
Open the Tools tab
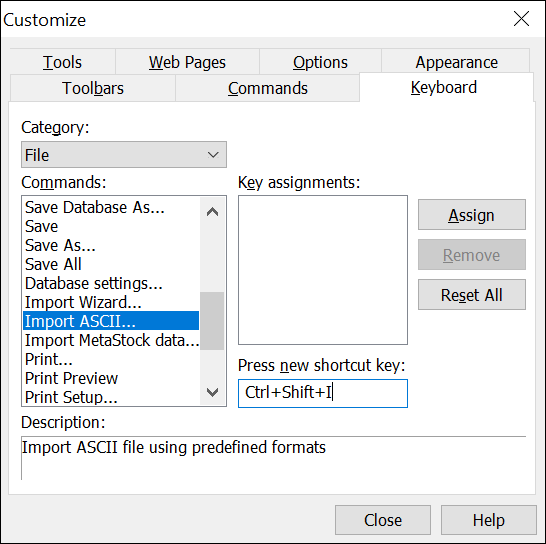click(x=63, y=62)
